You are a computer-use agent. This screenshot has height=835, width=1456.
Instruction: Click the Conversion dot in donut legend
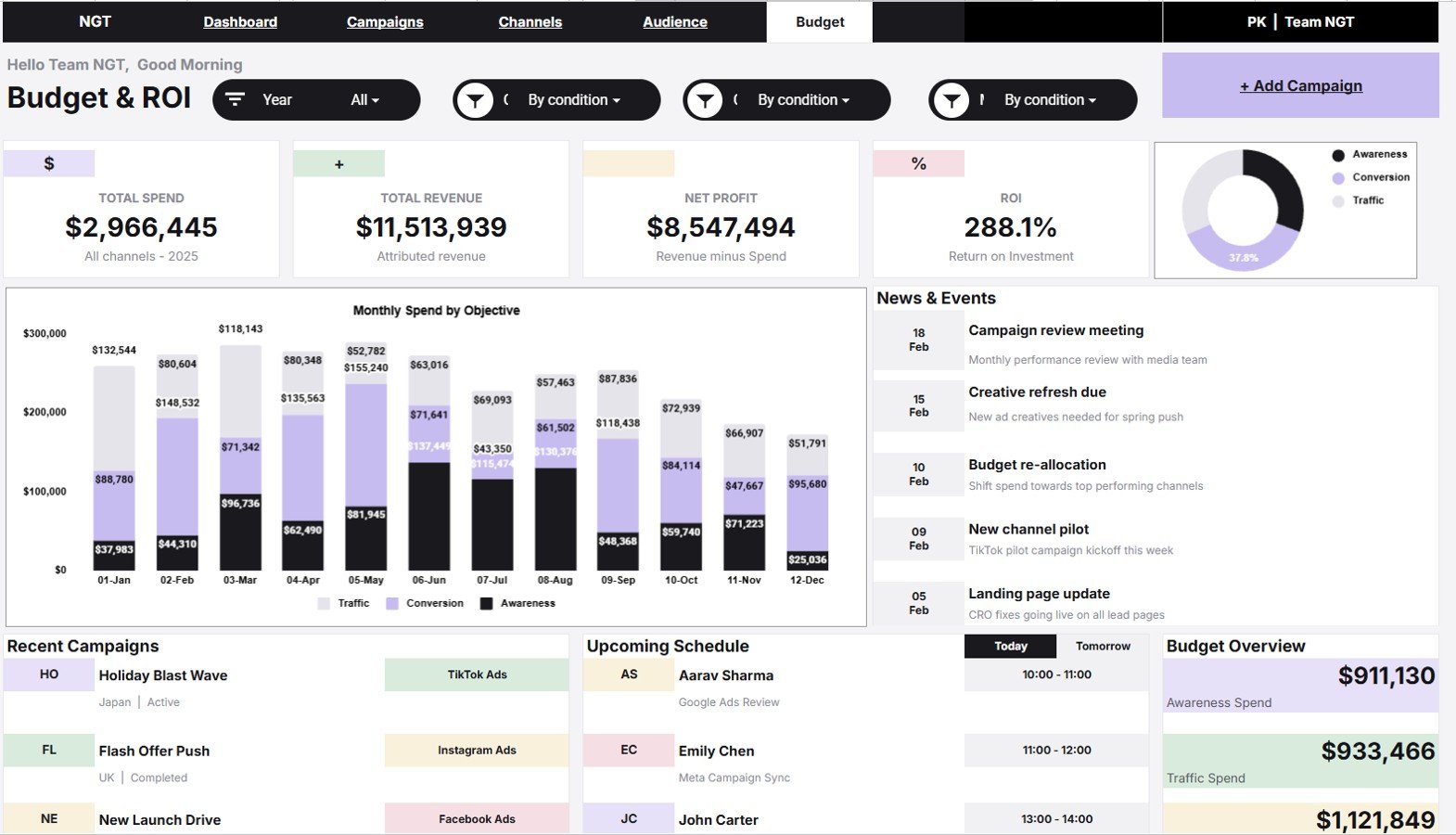point(1338,178)
